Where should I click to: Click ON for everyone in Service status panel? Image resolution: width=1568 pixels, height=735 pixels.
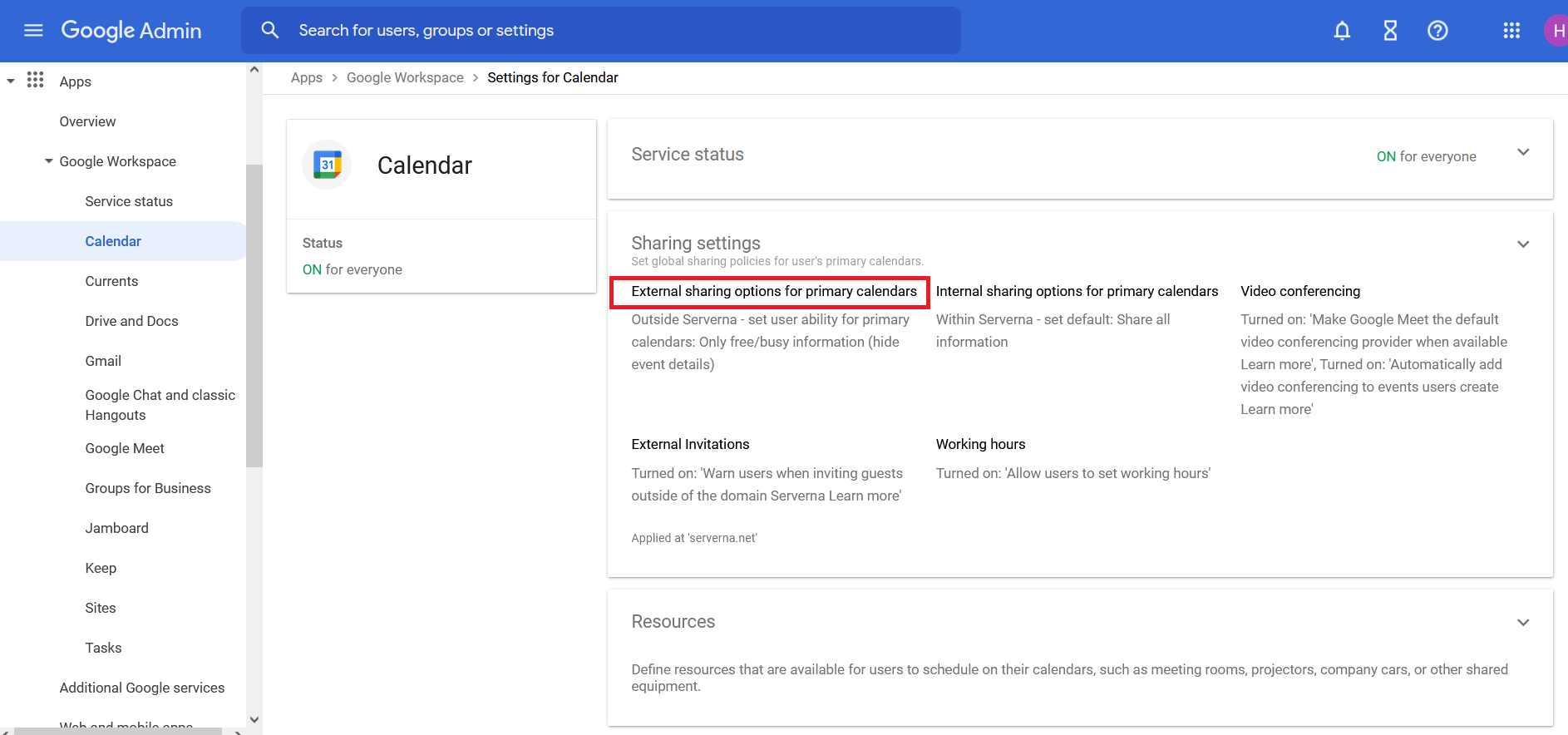[1426, 156]
